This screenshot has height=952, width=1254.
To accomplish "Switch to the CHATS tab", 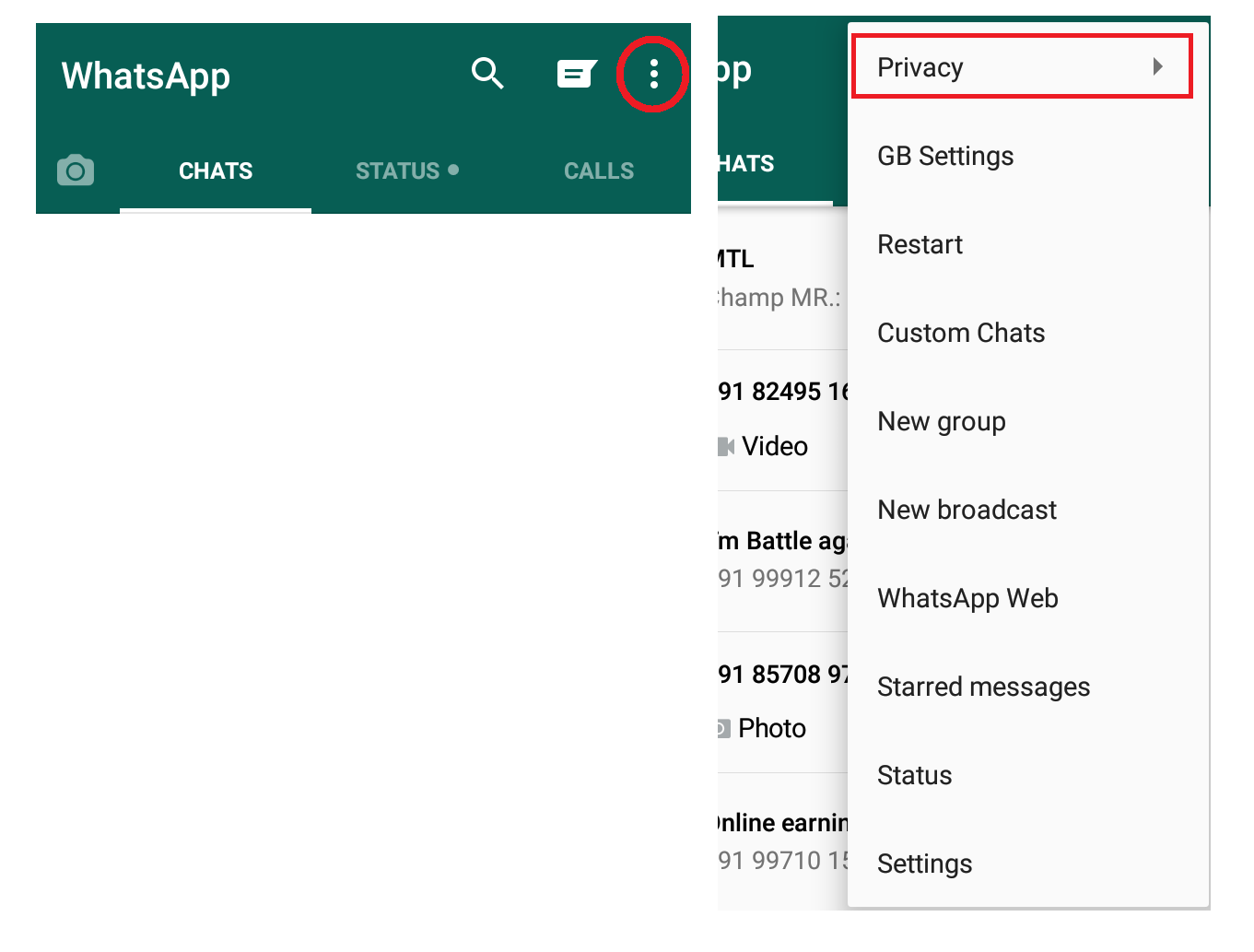I will tap(216, 171).
